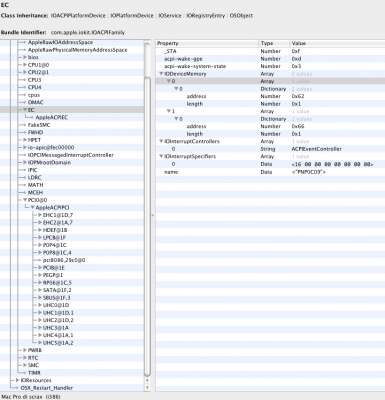The width and height of the screenshot is (385, 400).
Task: Collapse the IOInterruptControllers property
Action: tap(161, 141)
